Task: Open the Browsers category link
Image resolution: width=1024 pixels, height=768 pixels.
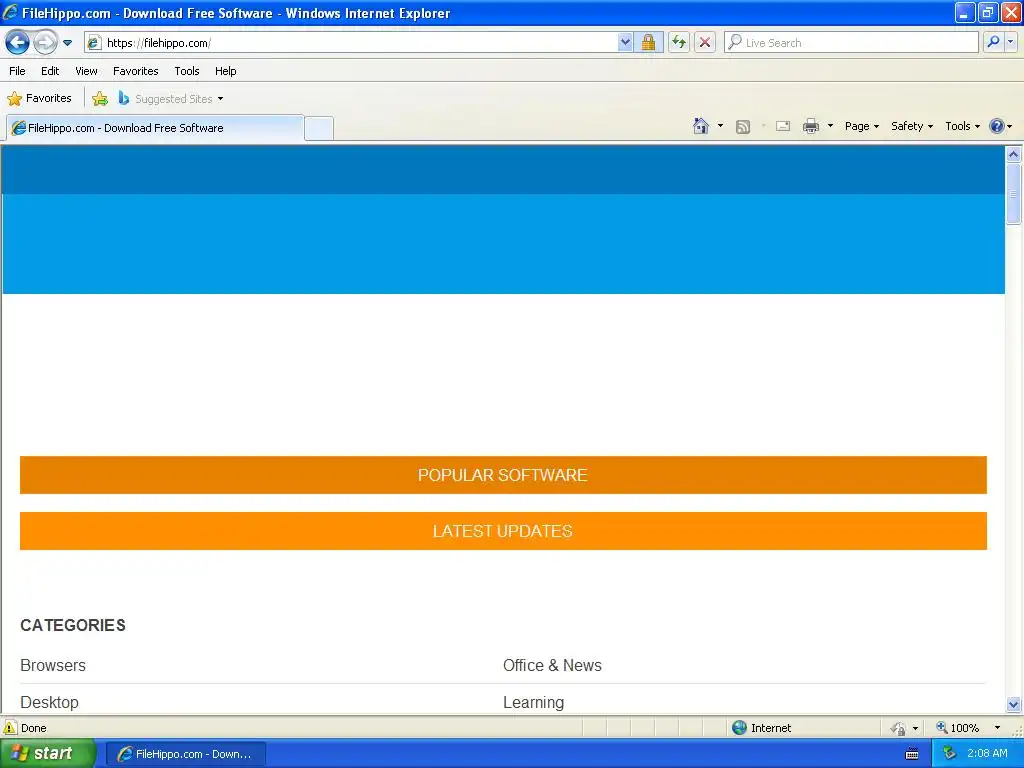Action: point(53,665)
